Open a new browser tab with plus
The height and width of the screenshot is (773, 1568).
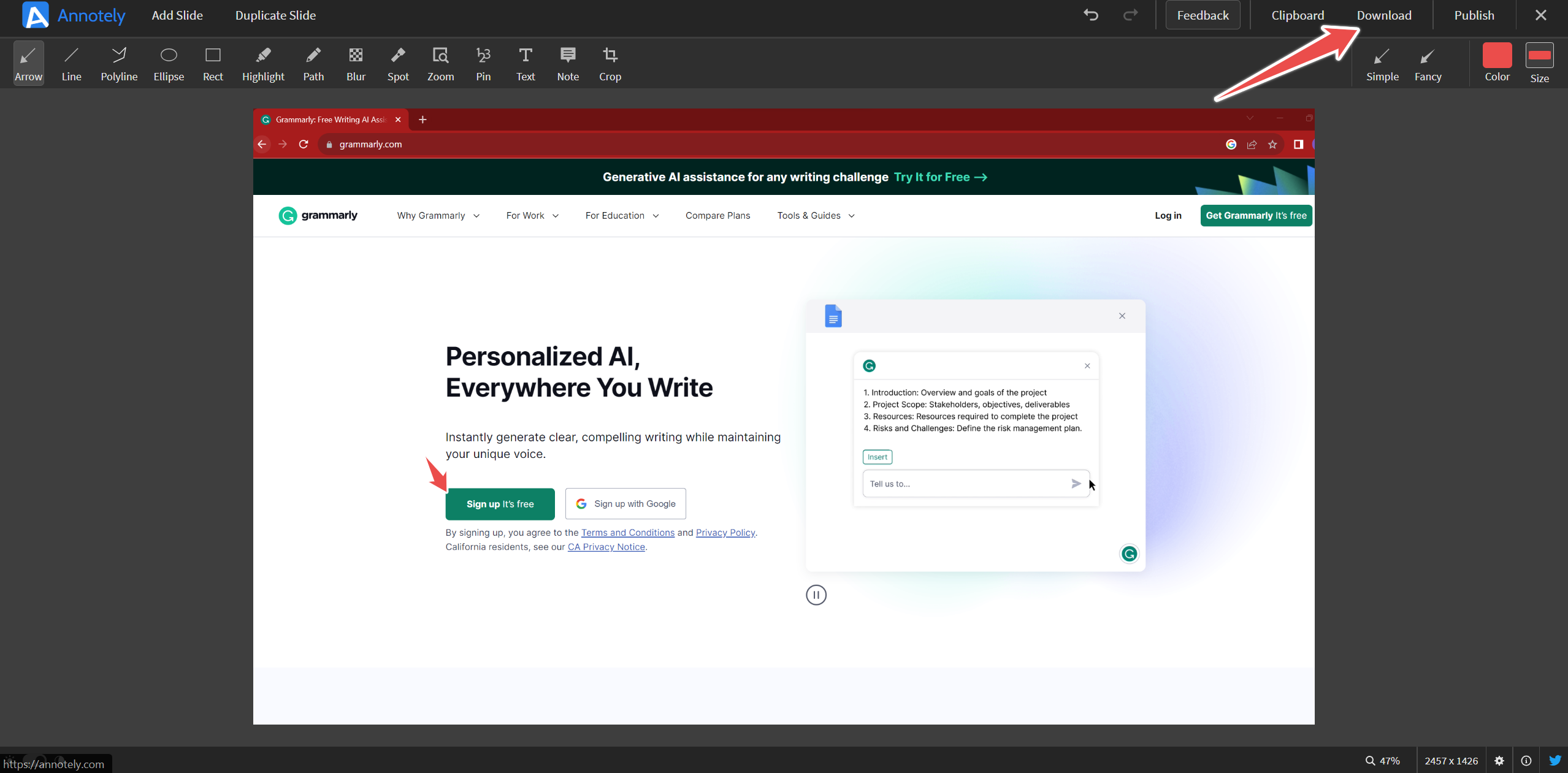tap(423, 120)
